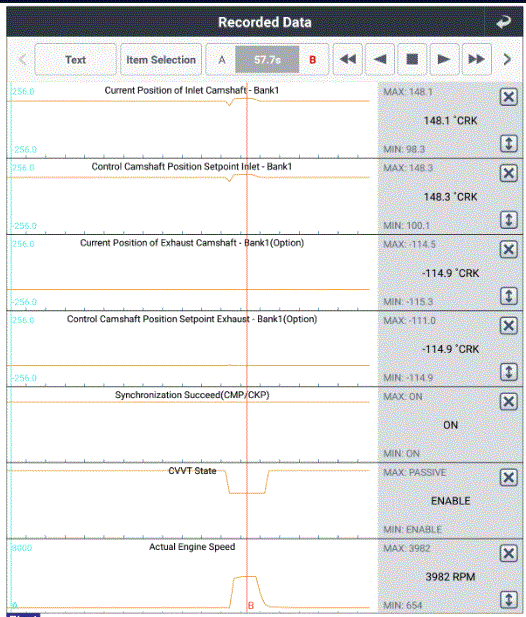The image size is (526, 617).
Task: Select the 148.3 °CRK value
Action: coord(450,197)
